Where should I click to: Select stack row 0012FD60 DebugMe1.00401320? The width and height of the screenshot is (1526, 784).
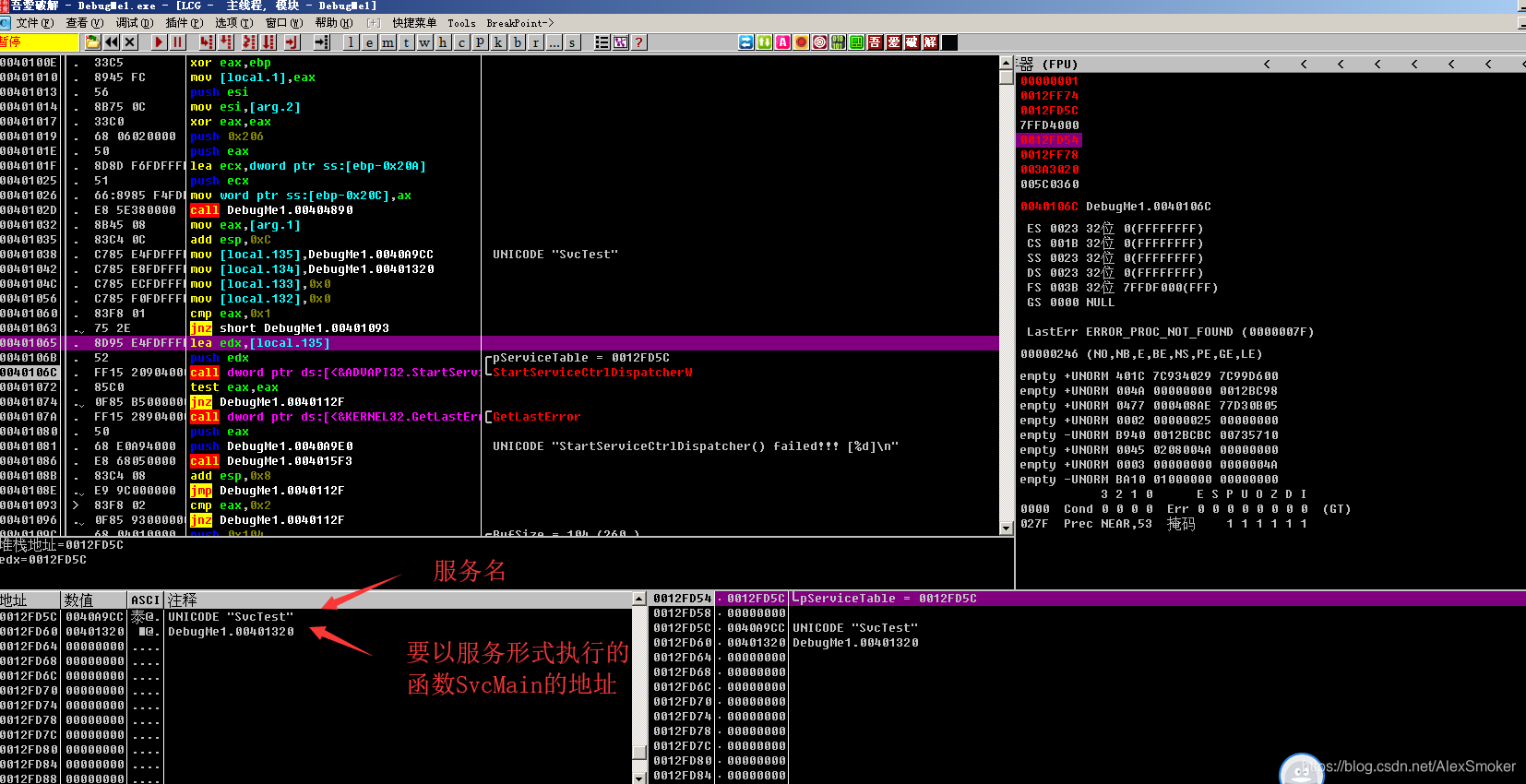click(1087, 643)
